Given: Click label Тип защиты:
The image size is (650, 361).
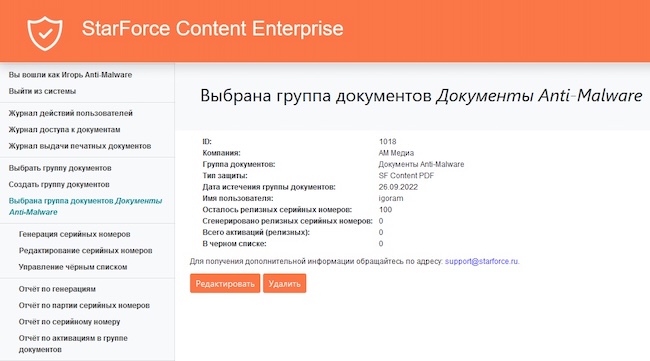Looking at the screenshot, I should click(225, 176).
